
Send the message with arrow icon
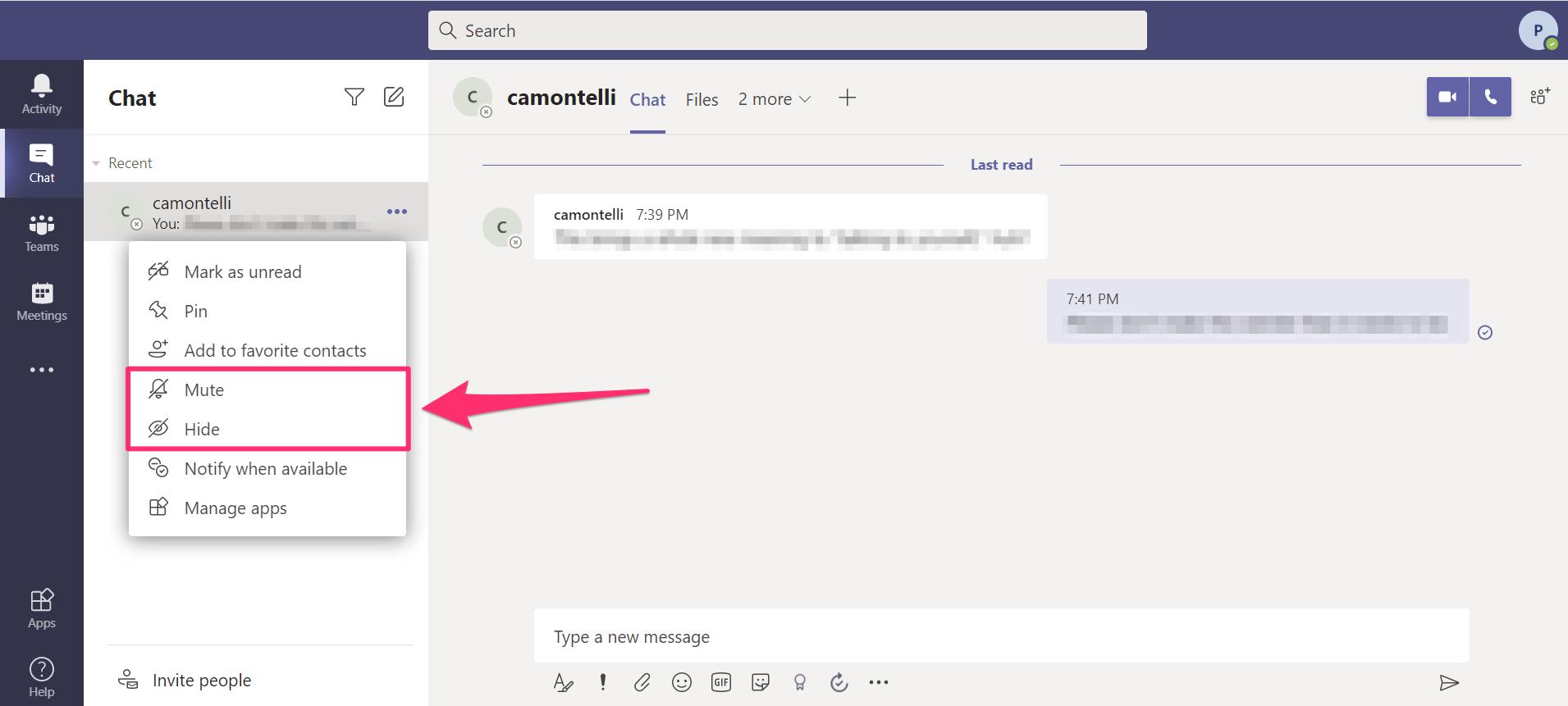point(1449,682)
